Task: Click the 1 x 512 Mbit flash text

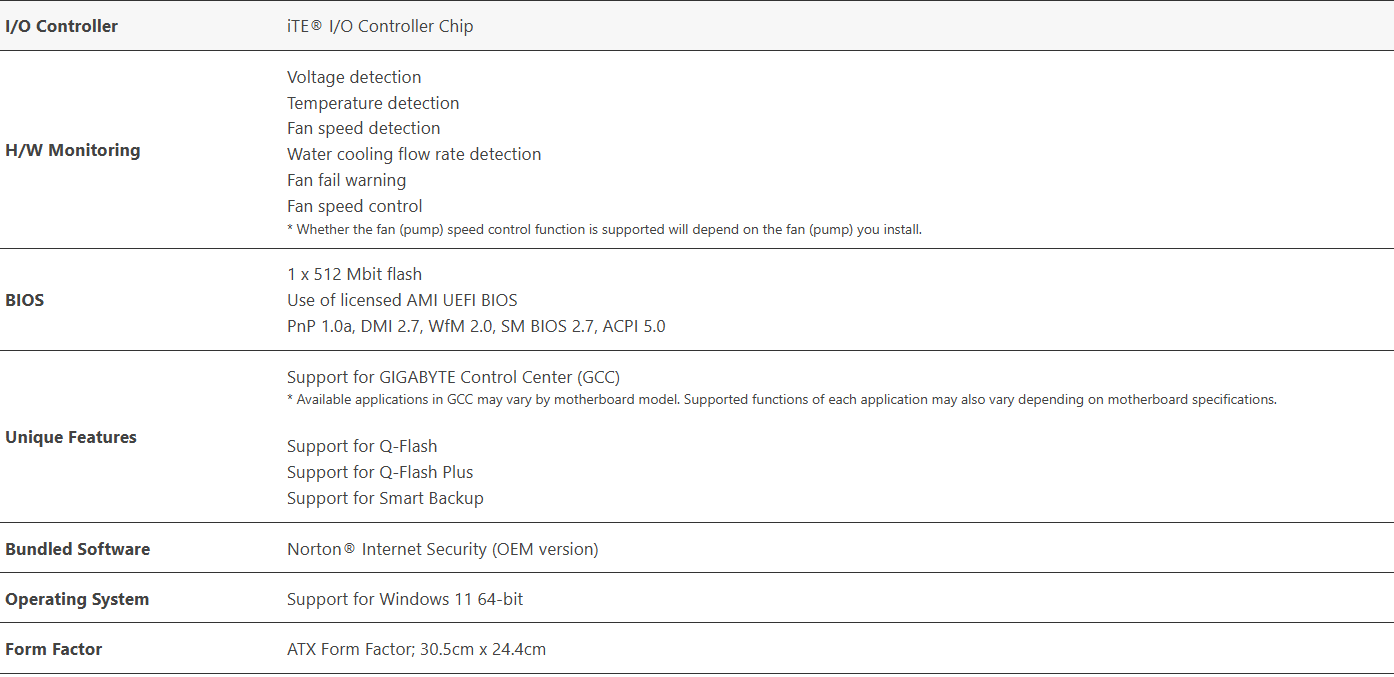Action: (354, 274)
